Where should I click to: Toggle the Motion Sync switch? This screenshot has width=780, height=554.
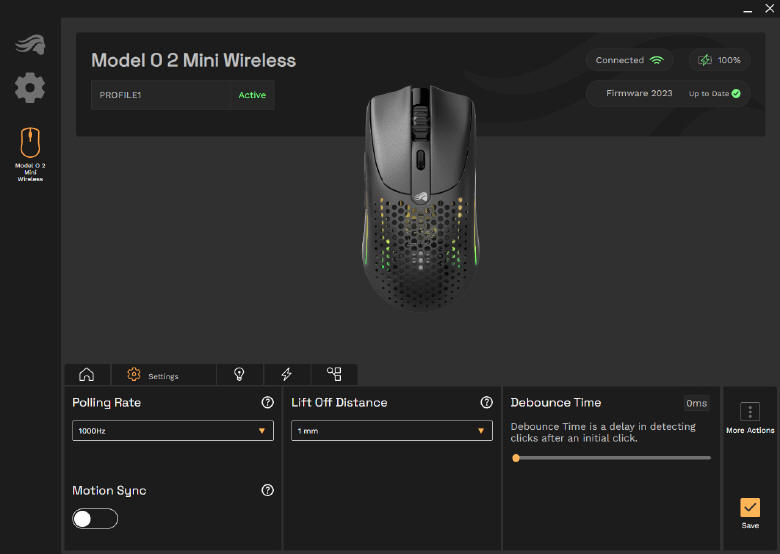(x=95, y=519)
